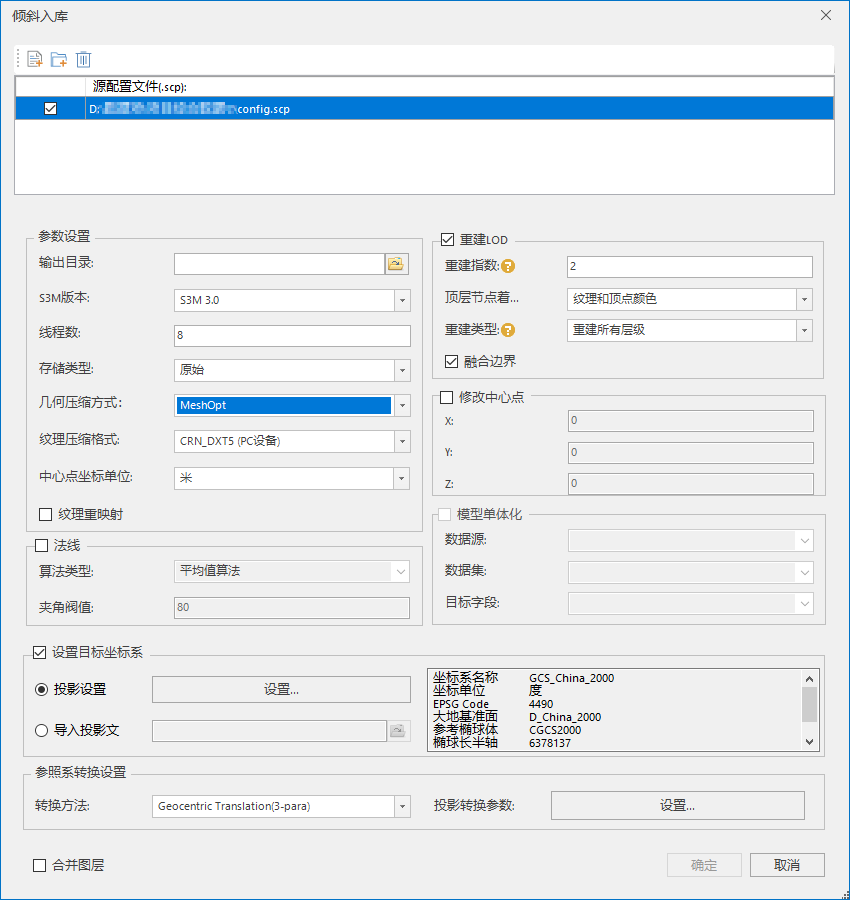Open the 重建类型 dropdown

point(804,330)
